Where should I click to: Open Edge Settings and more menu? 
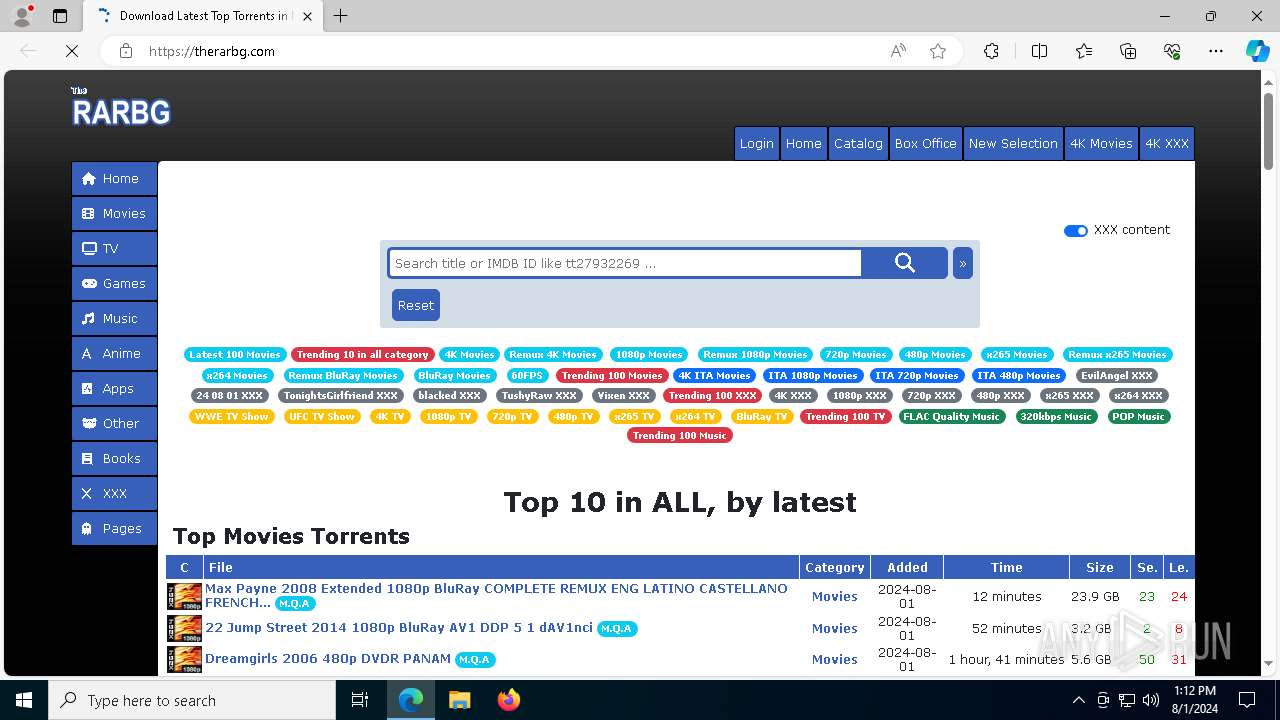pyautogui.click(x=1216, y=51)
